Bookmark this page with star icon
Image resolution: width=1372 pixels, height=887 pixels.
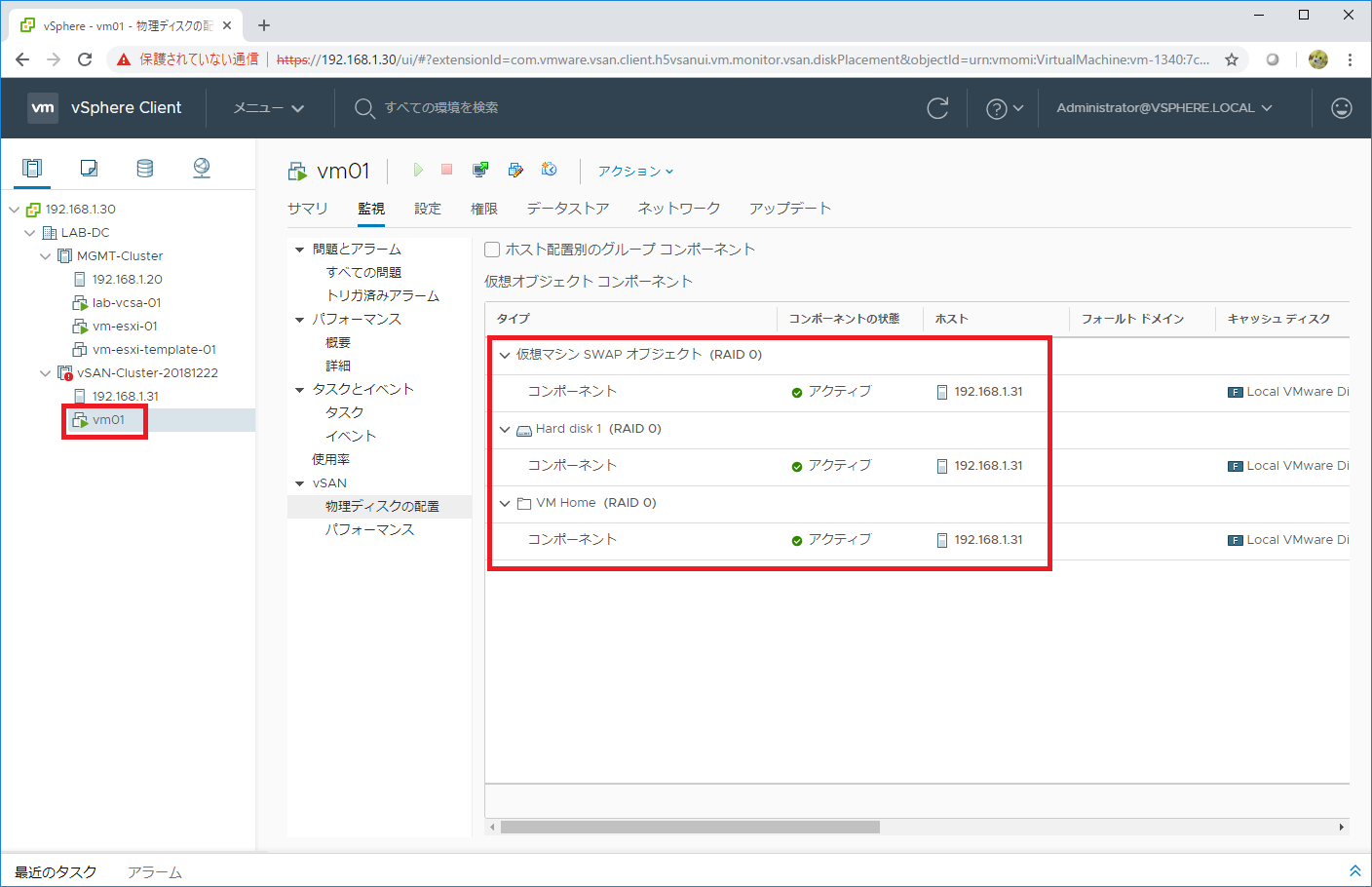pyautogui.click(x=1232, y=59)
